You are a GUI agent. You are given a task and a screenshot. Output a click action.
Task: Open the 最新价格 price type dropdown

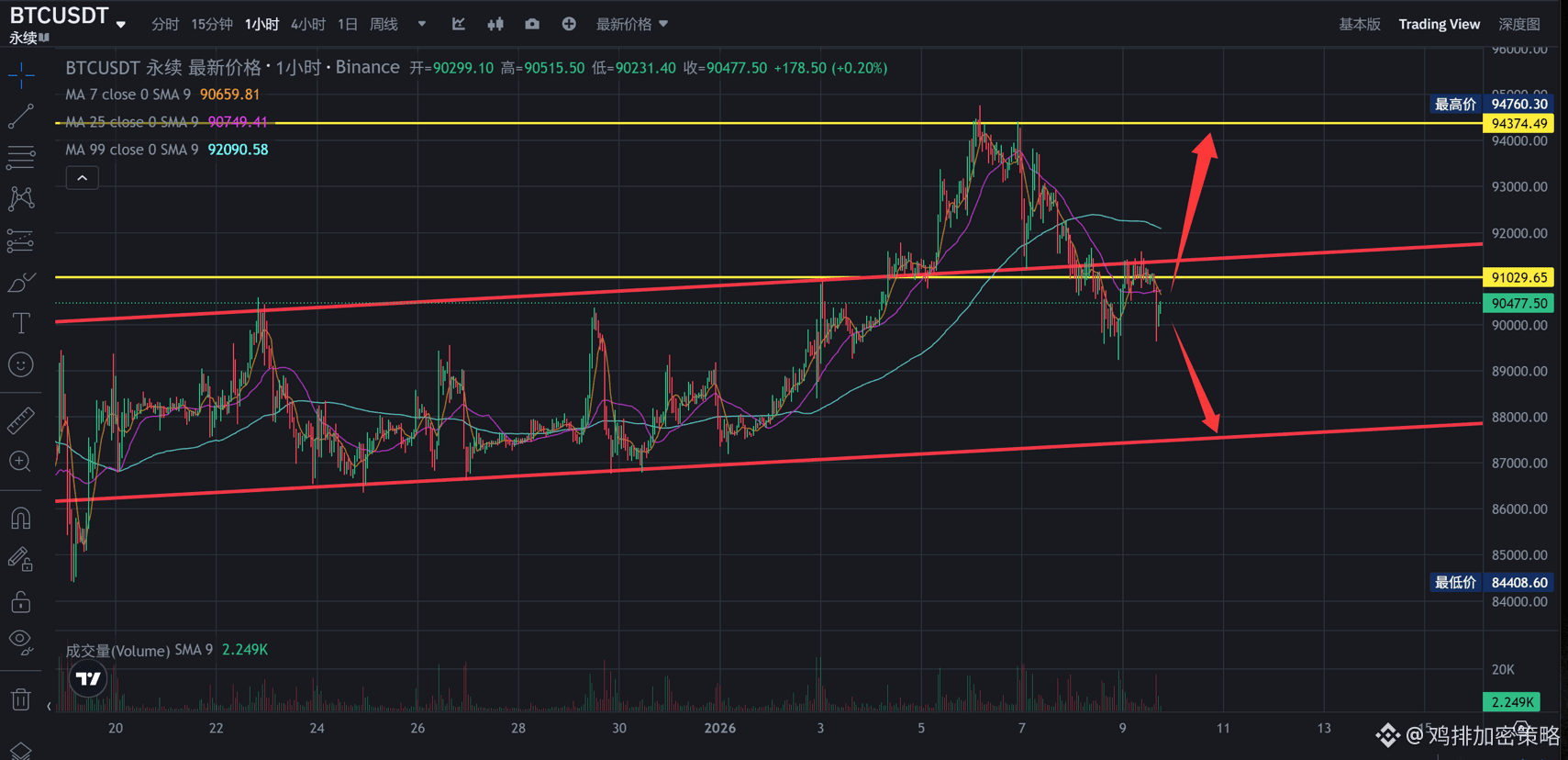click(x=632, y=25)
